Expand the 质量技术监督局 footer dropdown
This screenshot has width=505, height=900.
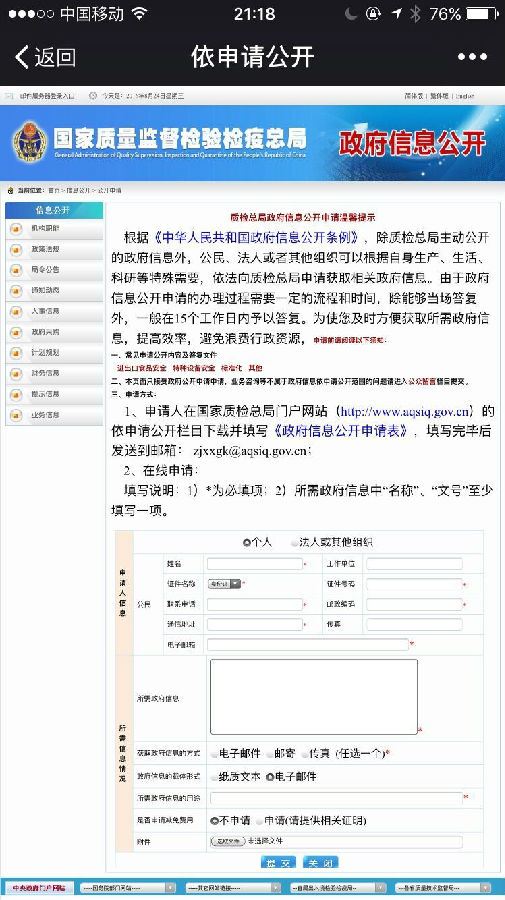tap(442, 888)
